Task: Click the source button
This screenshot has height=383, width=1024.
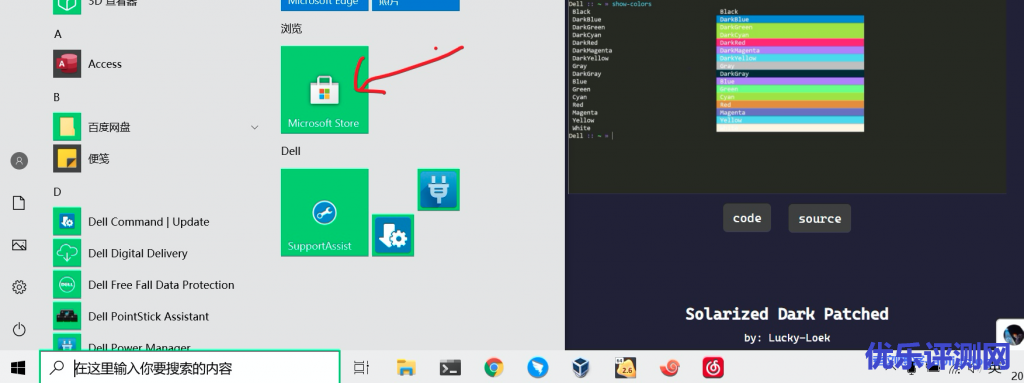Action: pos(820,218)
